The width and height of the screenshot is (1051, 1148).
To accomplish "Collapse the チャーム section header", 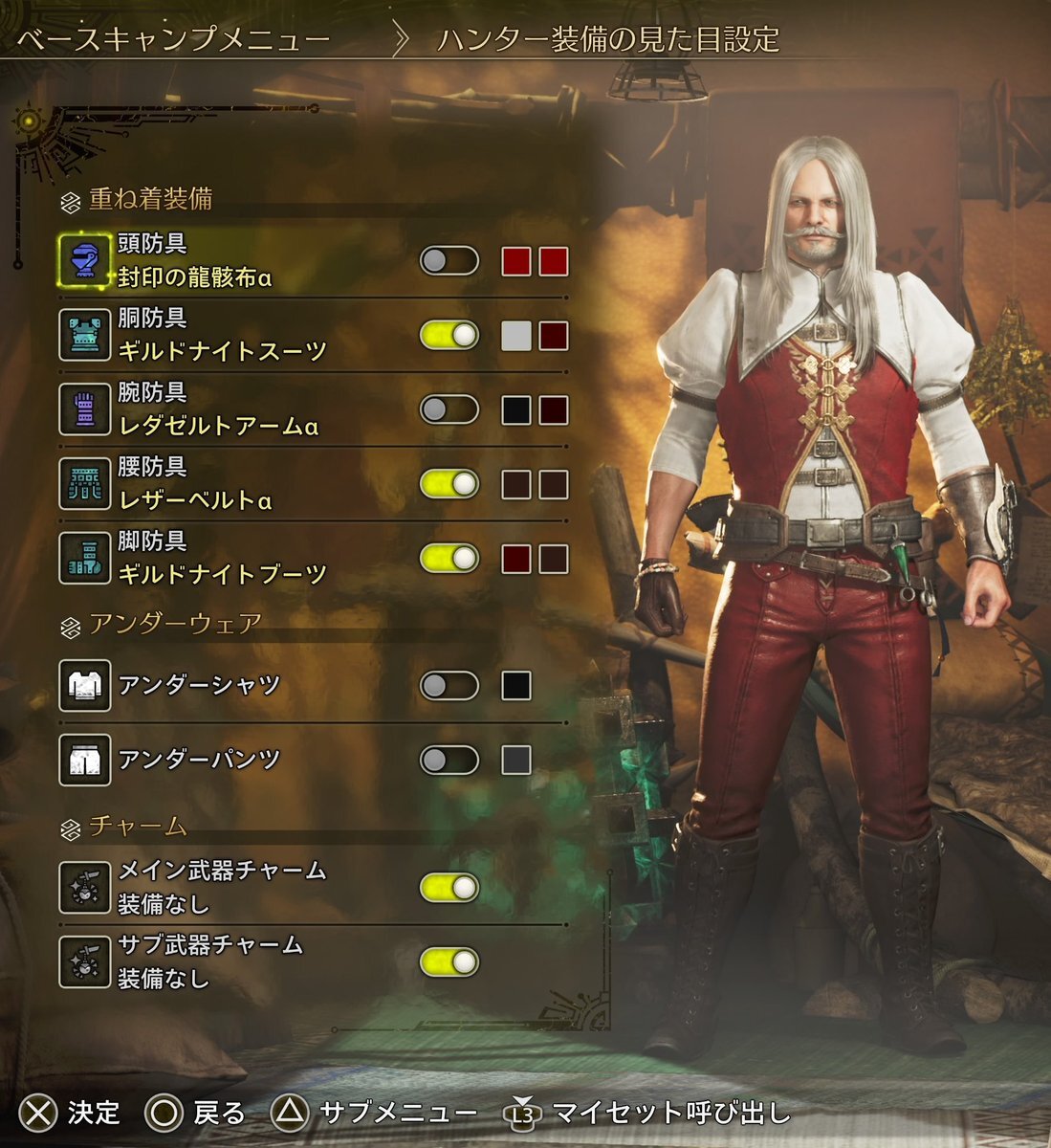I will [123, 827].
